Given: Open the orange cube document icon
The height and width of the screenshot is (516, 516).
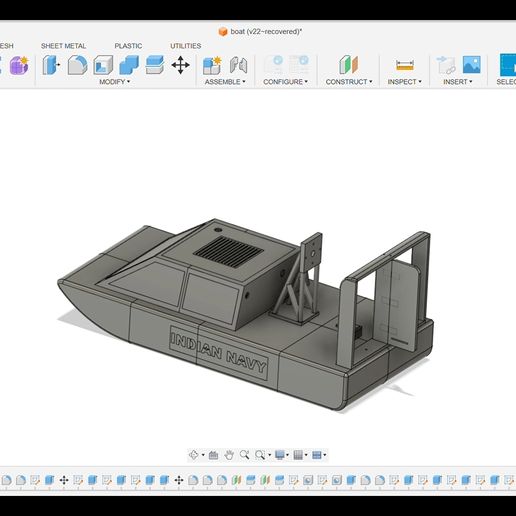Looking at the screenshot, I should 223,32.
